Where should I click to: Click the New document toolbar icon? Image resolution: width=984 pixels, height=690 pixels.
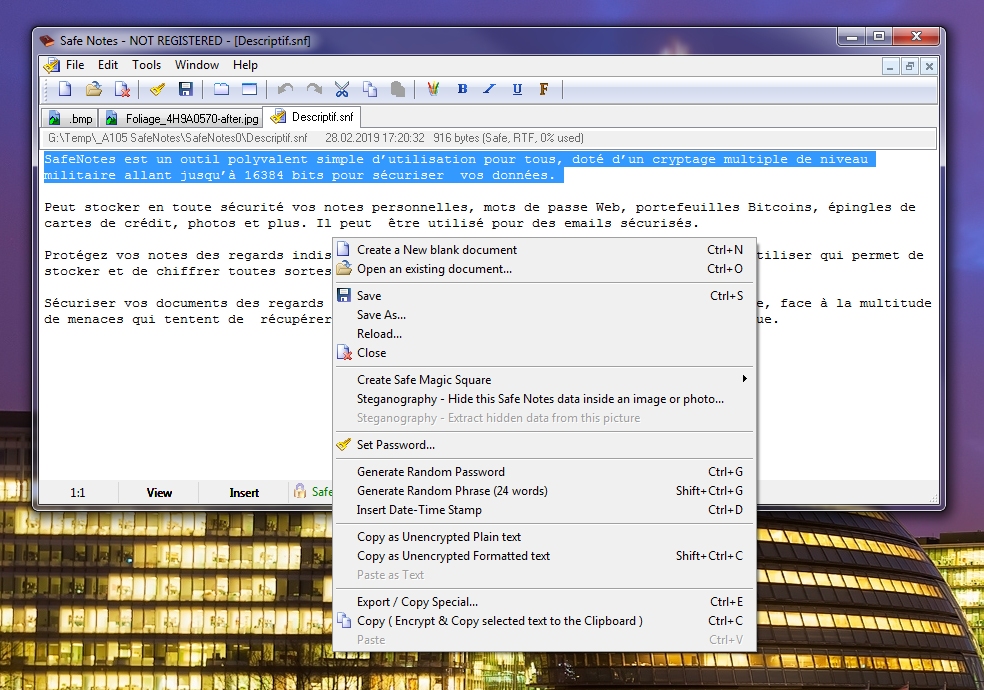65,89
